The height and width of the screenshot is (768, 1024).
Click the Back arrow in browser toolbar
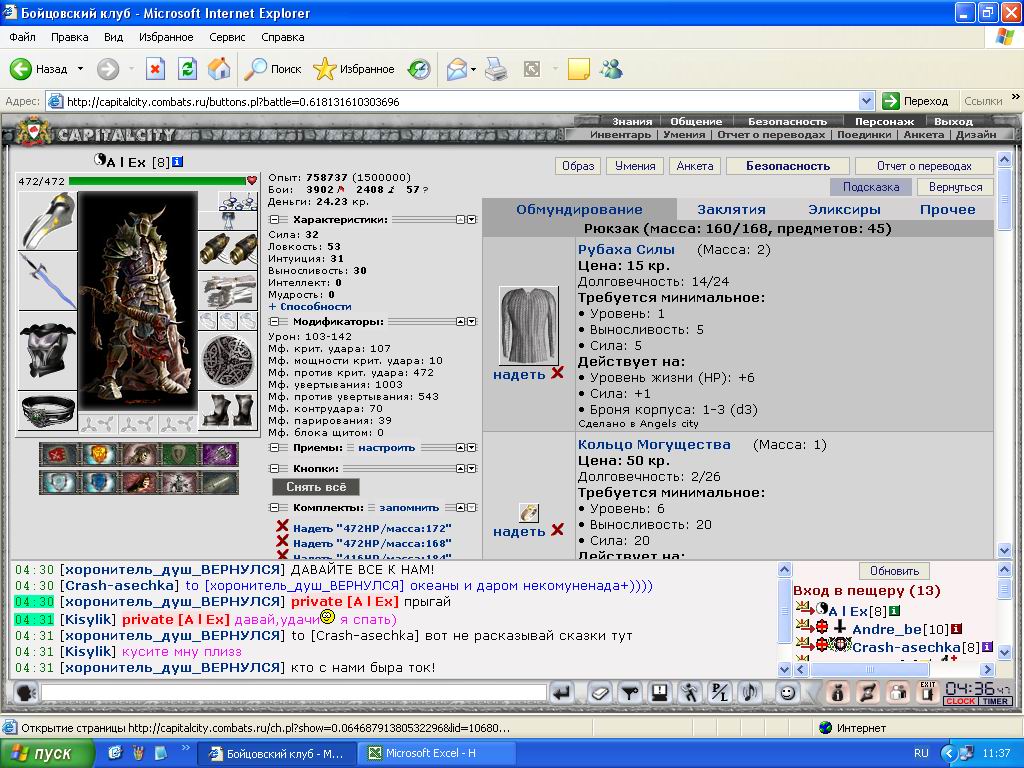point(21,69)
